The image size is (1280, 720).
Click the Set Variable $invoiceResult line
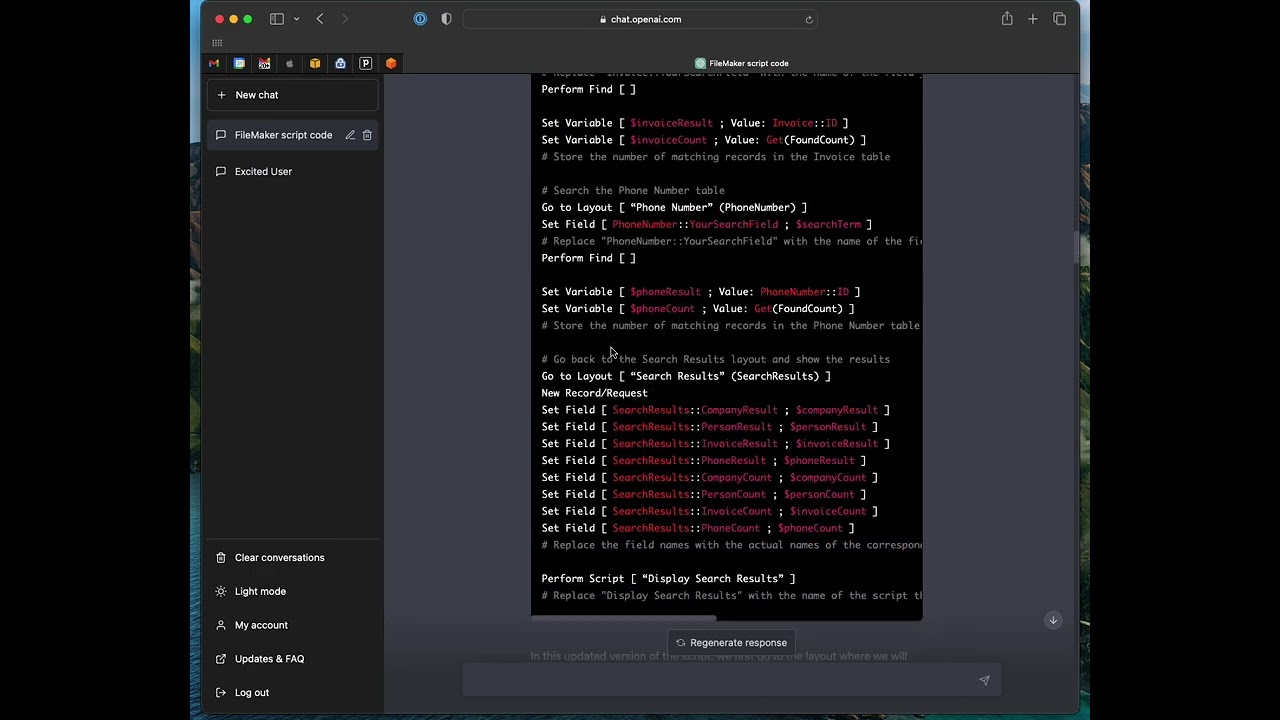tap(695, 123)
